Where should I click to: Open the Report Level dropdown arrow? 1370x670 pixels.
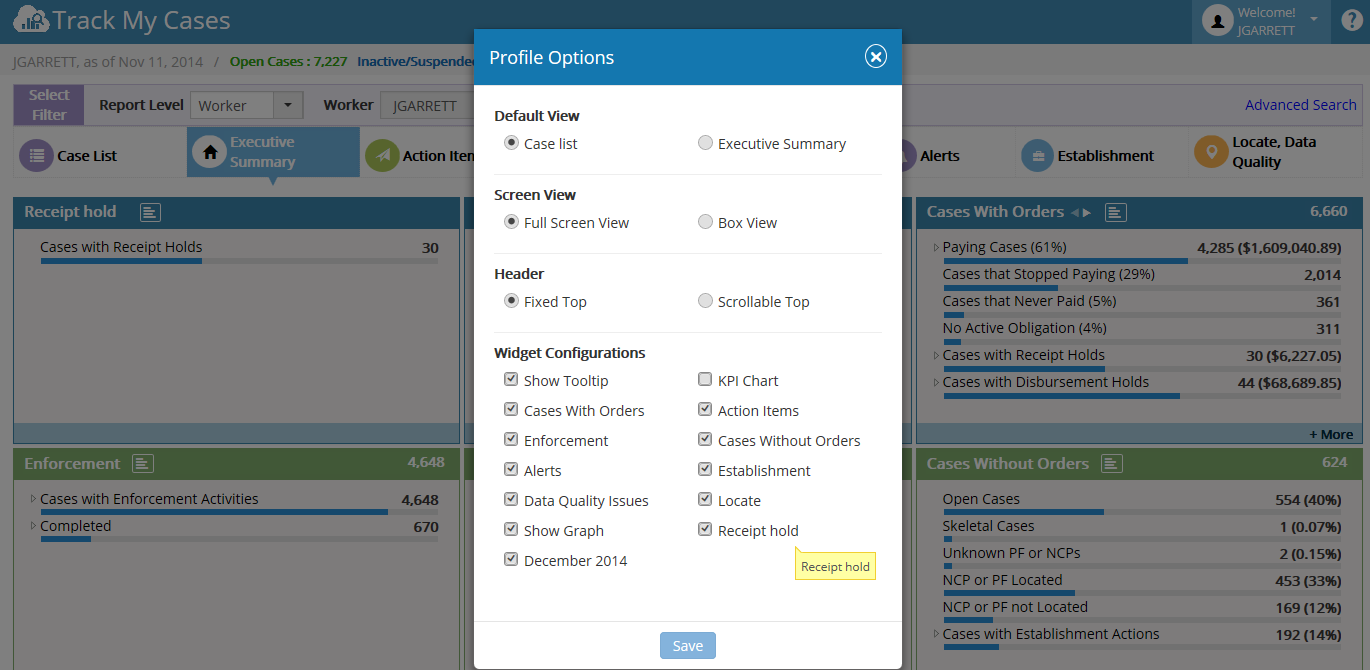[288, 105]
